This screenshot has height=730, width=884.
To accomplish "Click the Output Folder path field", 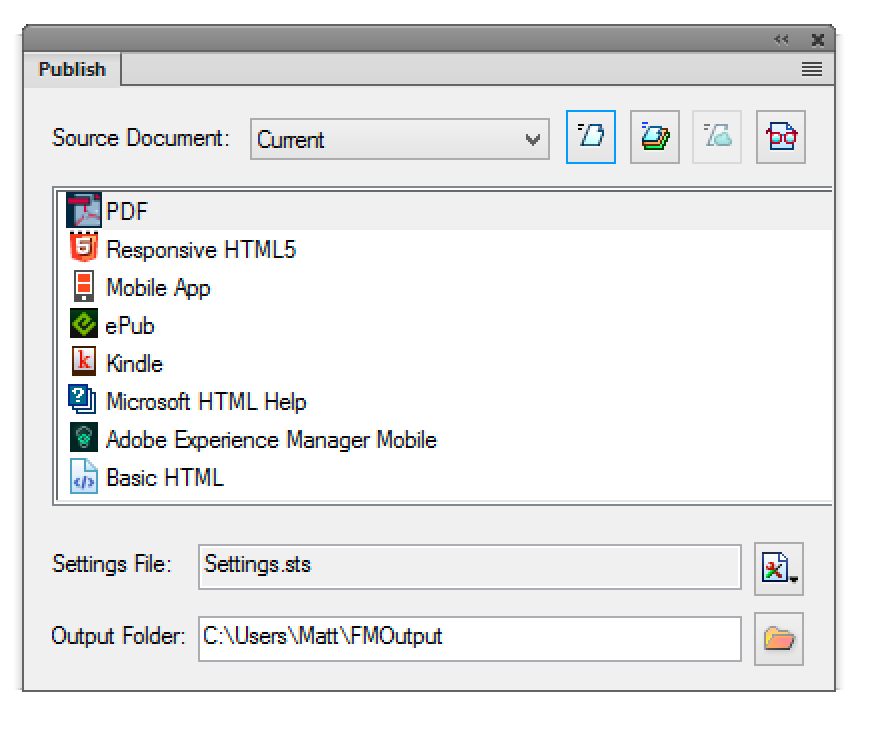I will (470, 636).
